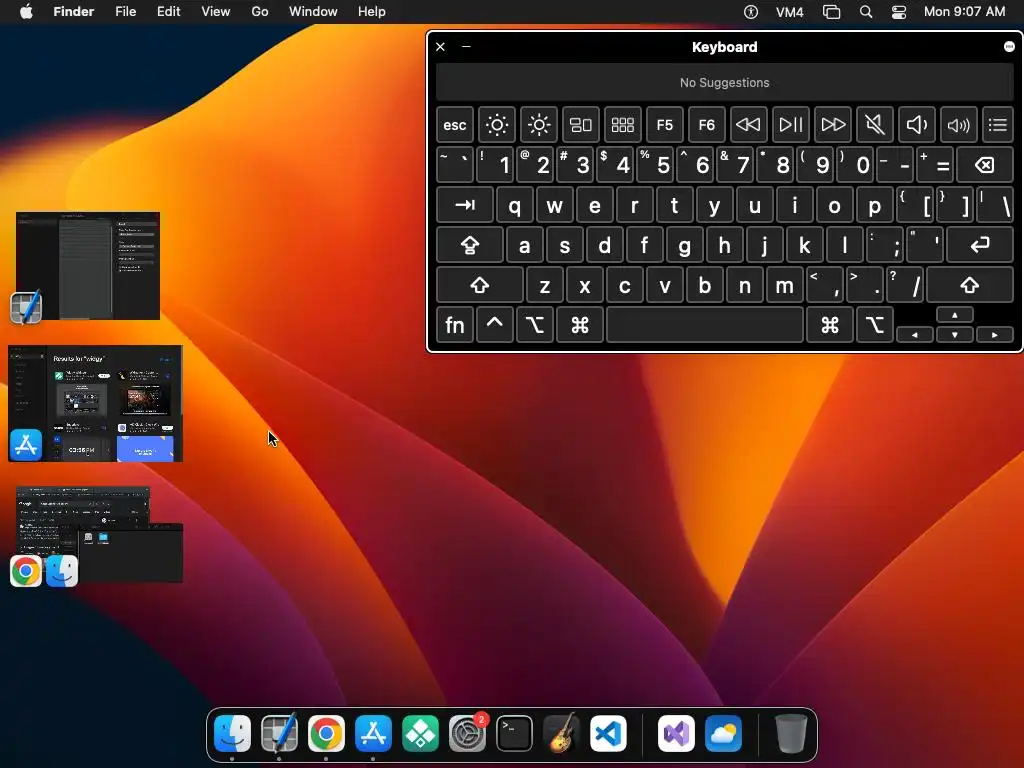The width and height of the screenshot is (1024, 768).
Task: Tap the Launchpad grid key
Action: 622,125
